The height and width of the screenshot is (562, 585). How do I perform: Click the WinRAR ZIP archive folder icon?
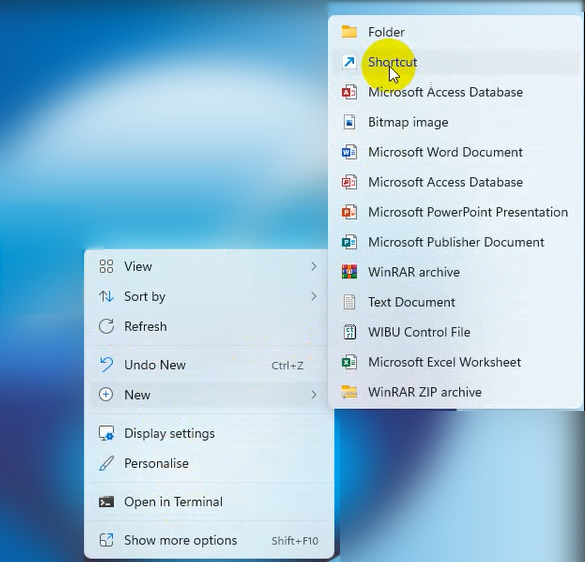tap(349, 392)
